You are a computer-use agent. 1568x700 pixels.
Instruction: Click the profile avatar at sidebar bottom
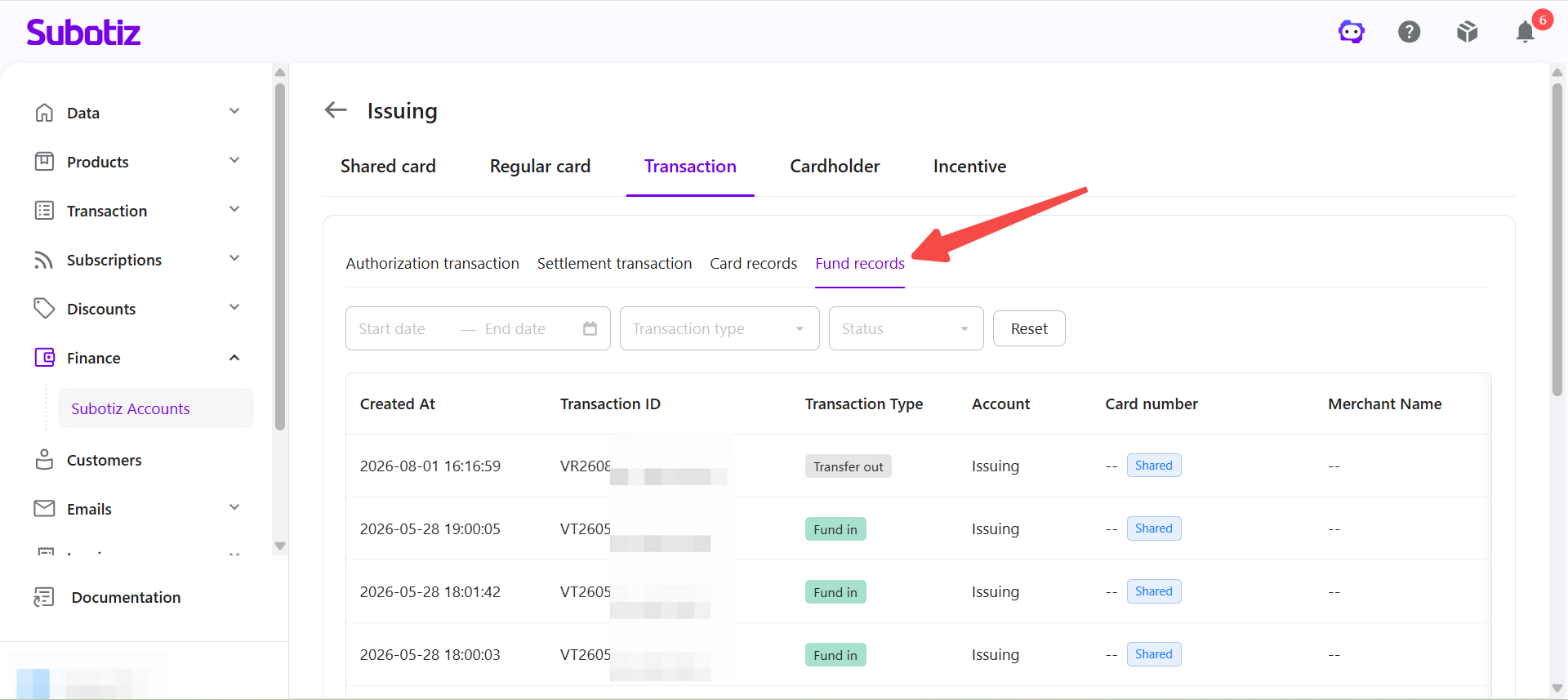[x=33, y=683]
